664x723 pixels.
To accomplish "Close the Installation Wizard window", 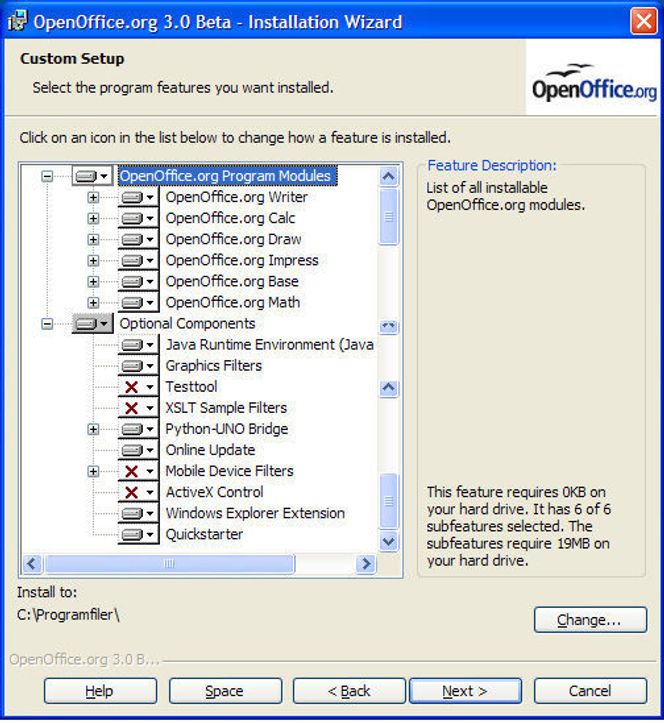I will pyautogui.click(x=644, y=21).
